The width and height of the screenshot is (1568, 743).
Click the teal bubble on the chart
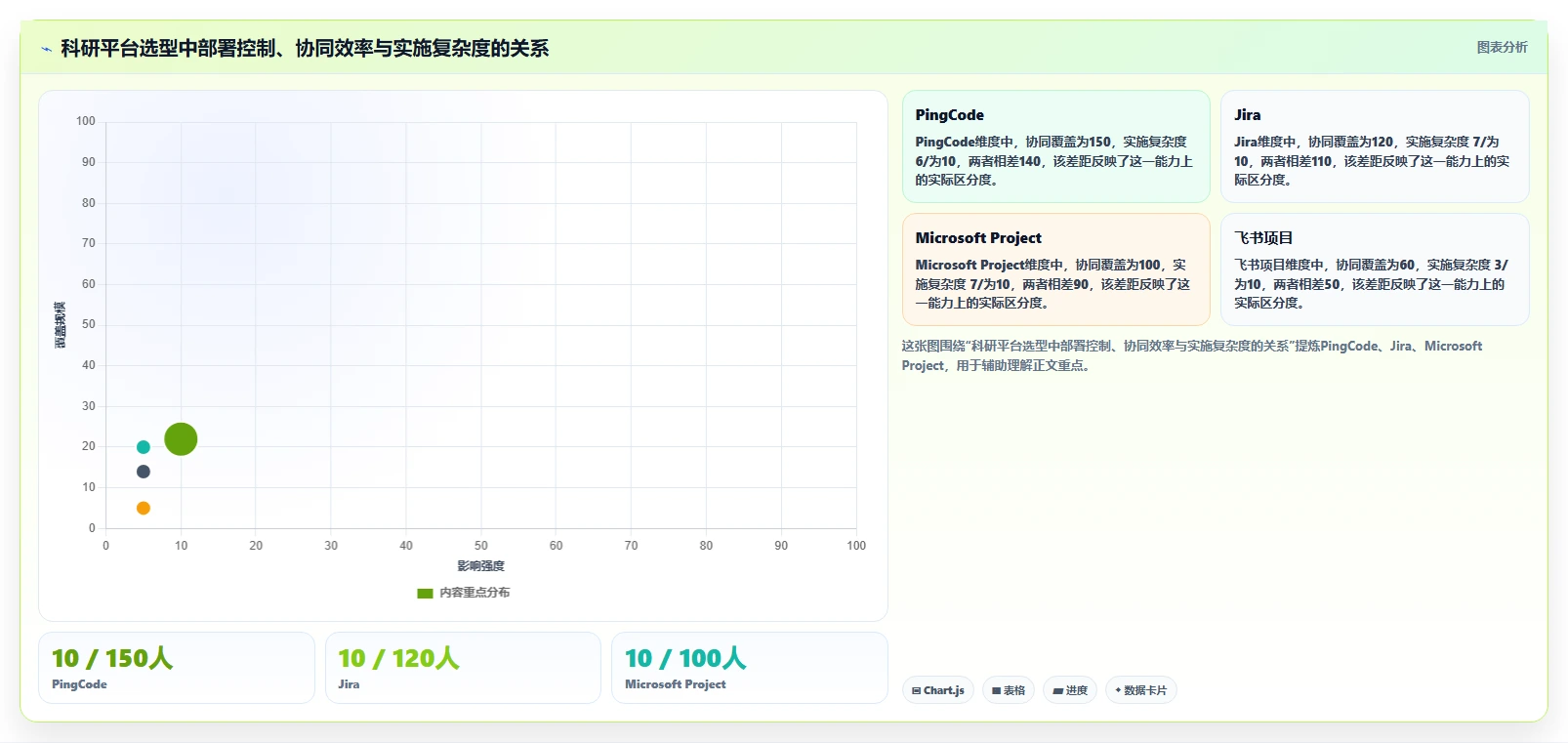point(144,447)
